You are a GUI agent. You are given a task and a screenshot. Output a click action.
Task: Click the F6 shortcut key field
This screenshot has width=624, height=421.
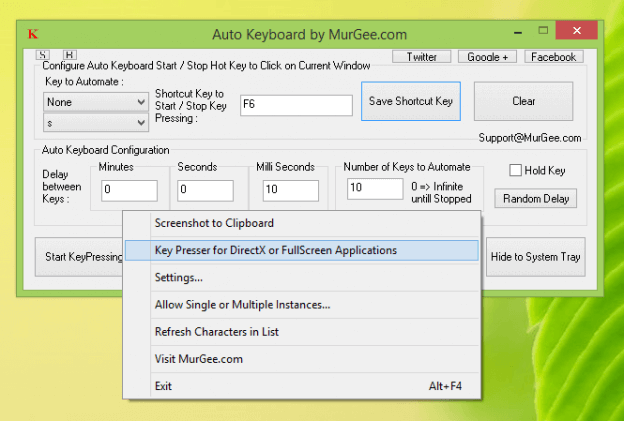pos(296,105)
